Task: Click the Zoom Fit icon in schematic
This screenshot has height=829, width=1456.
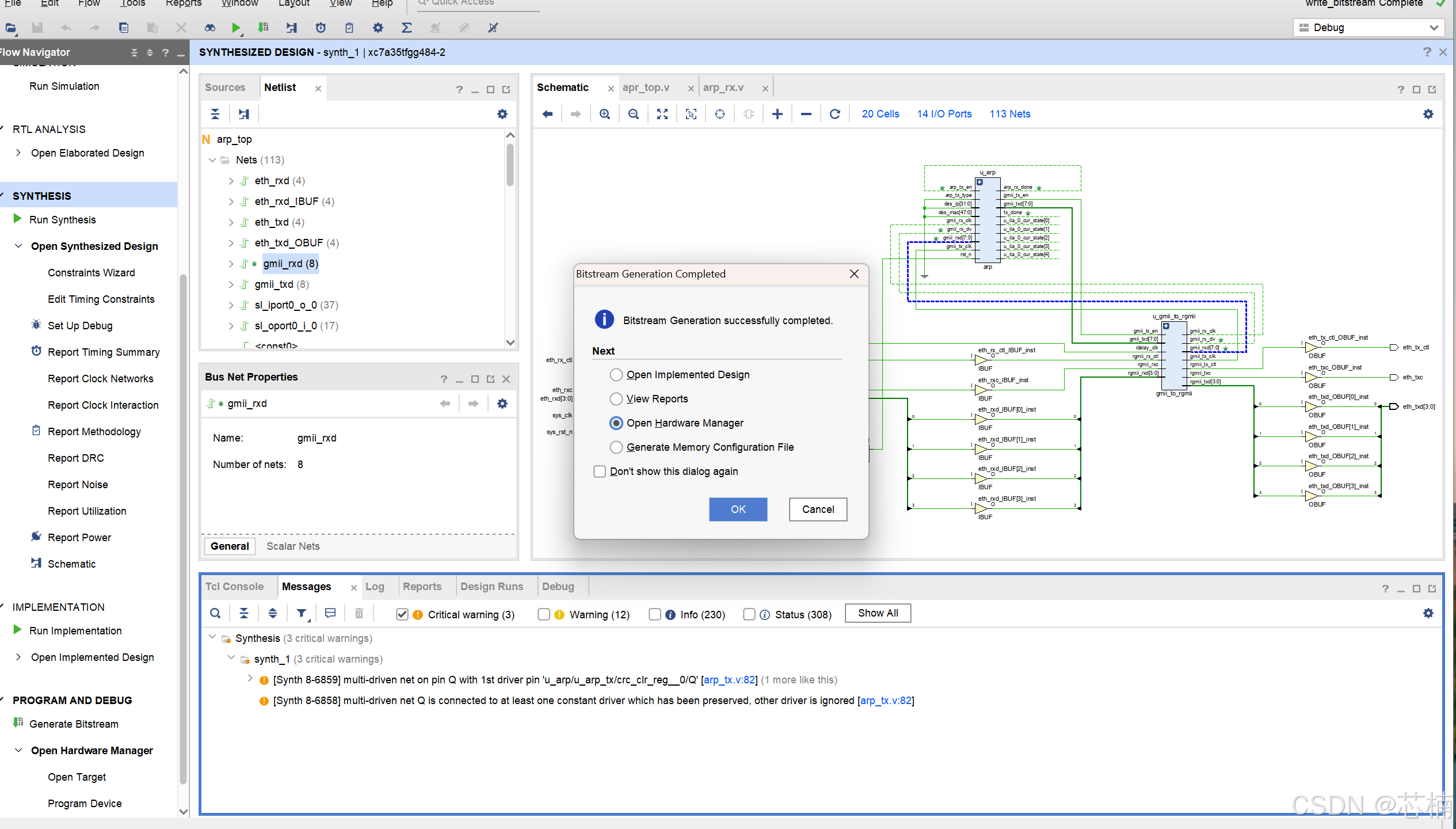Action: coord(662,114)
